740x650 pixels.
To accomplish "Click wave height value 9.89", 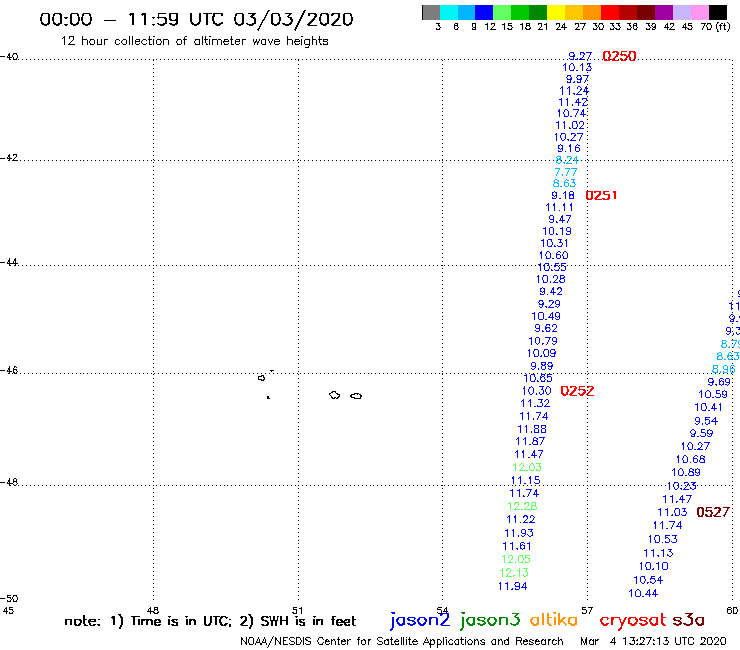I will pos(542,366).
